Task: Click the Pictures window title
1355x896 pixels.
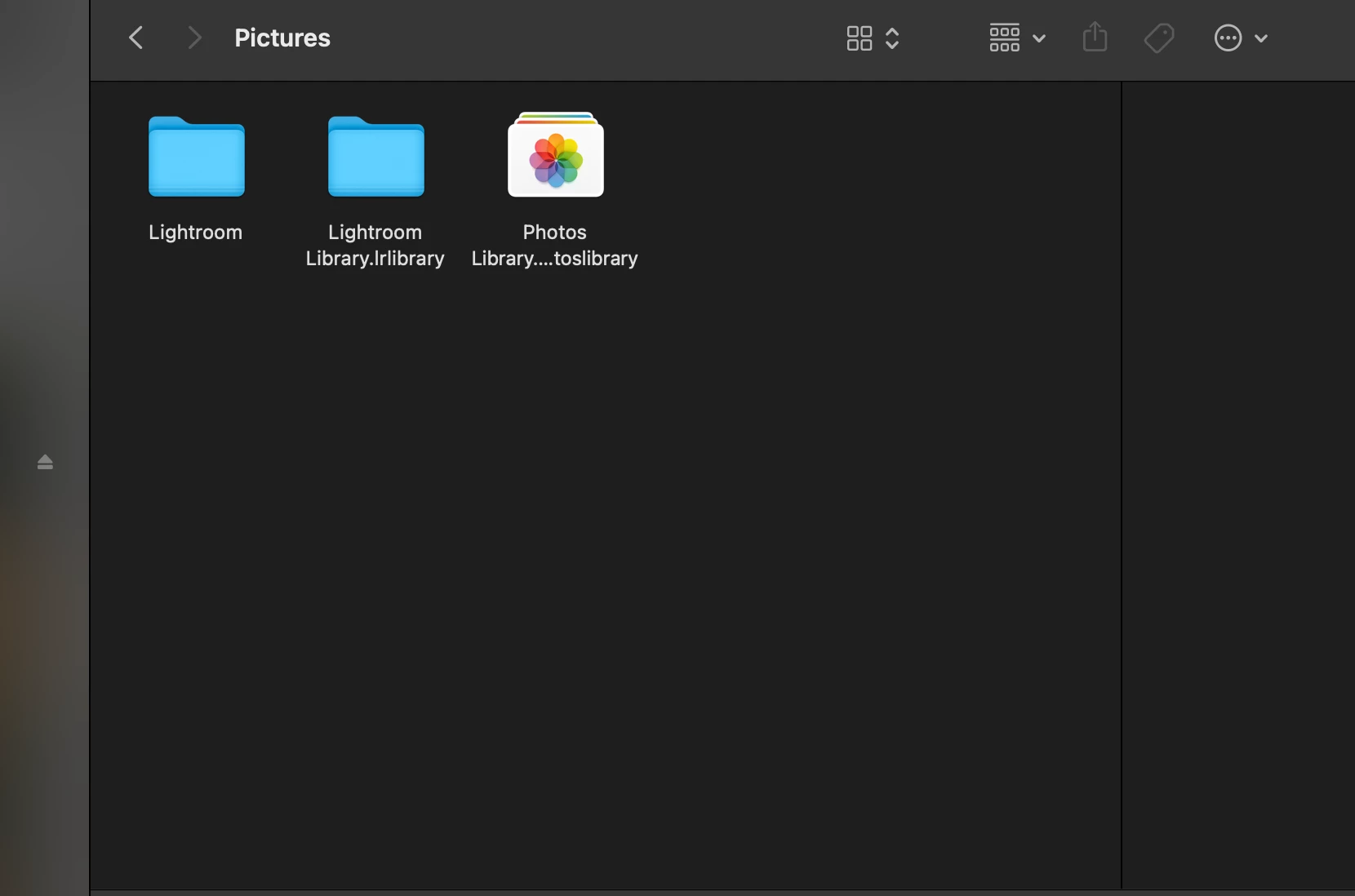Action: pos(282,38)
